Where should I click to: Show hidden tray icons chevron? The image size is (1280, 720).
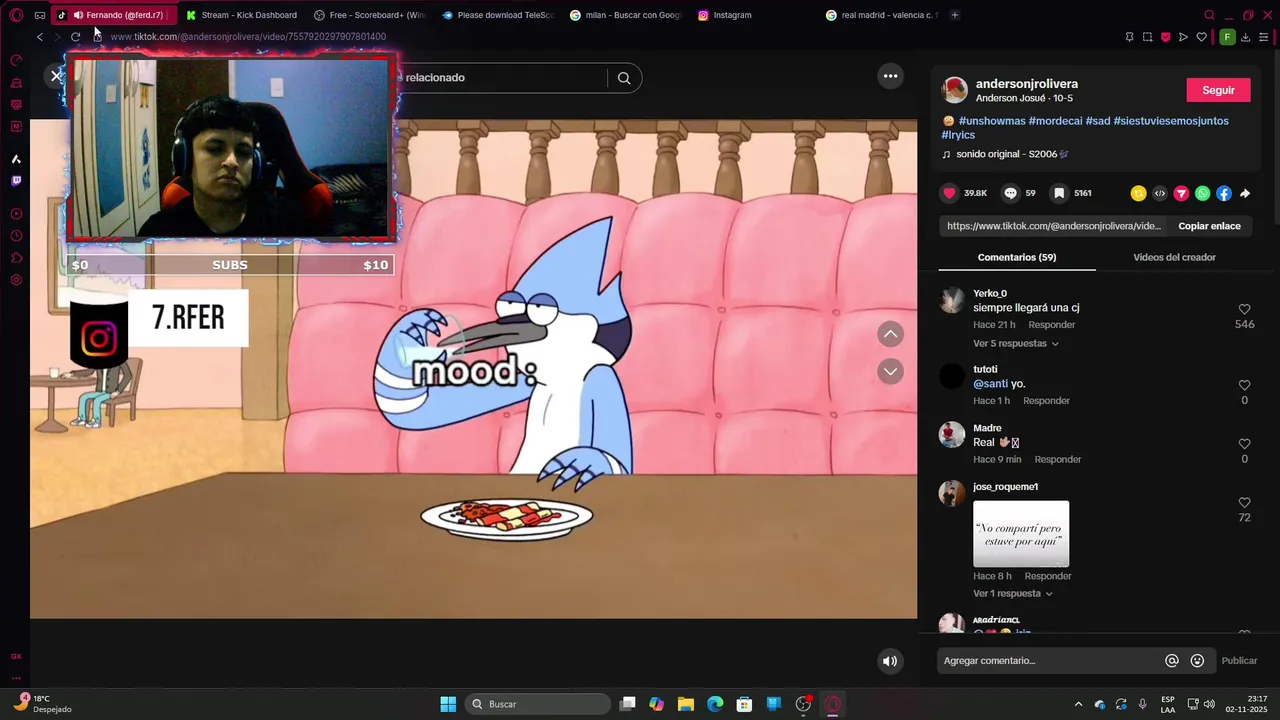point(1078,704)
